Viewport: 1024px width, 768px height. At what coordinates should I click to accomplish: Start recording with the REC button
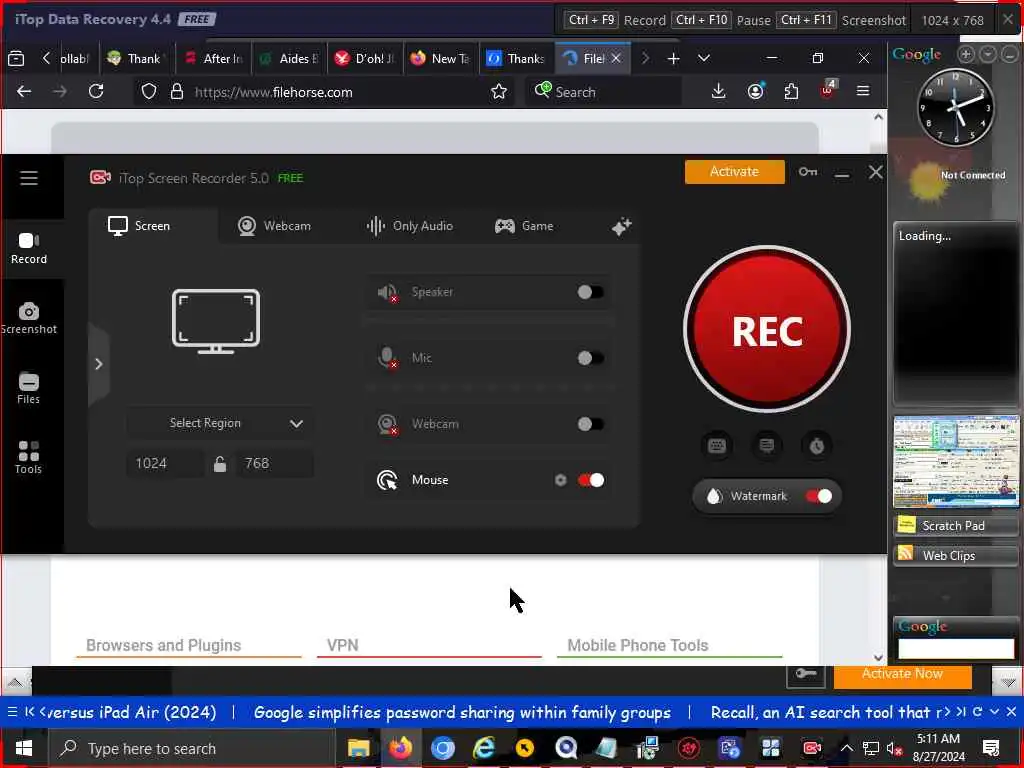[x=767, y=329]
